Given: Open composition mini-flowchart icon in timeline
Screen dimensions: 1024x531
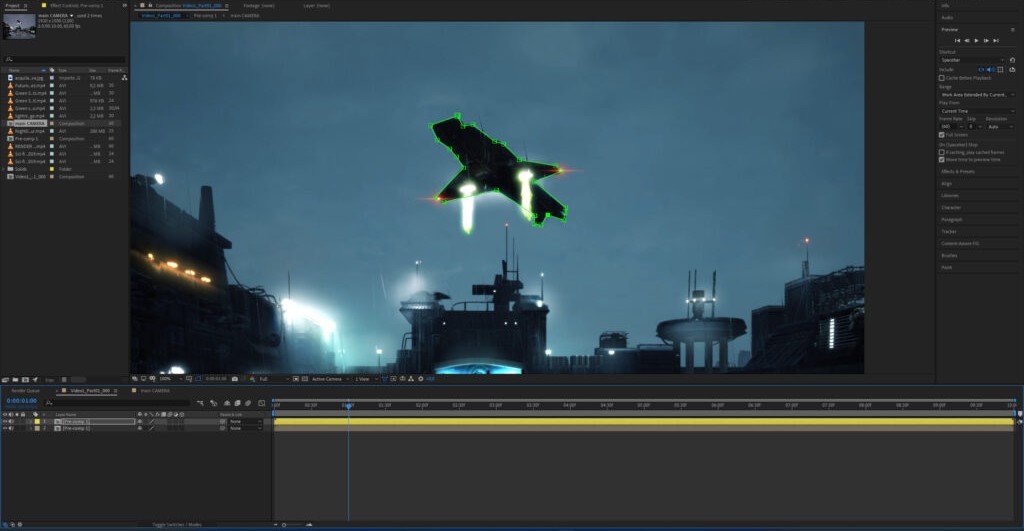Looking at the screenshot, I should tap(200, 403).
